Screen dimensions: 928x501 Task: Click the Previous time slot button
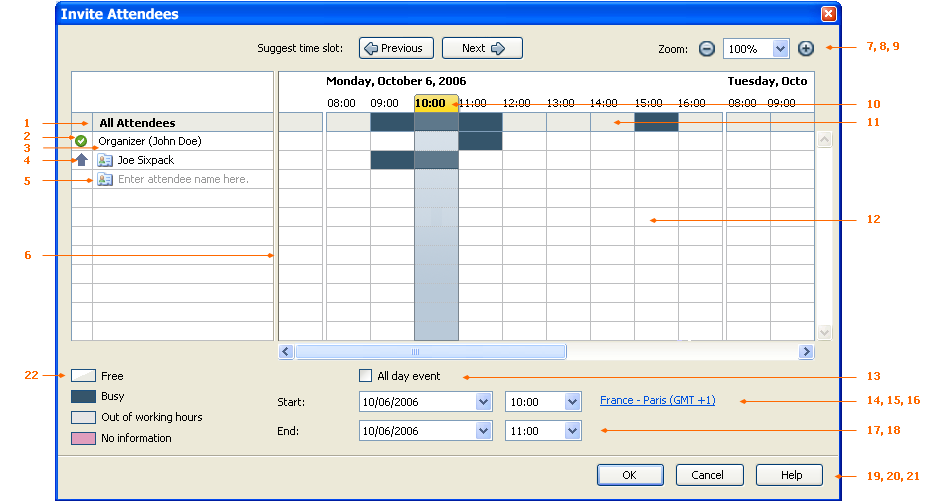tap(396, 48)
